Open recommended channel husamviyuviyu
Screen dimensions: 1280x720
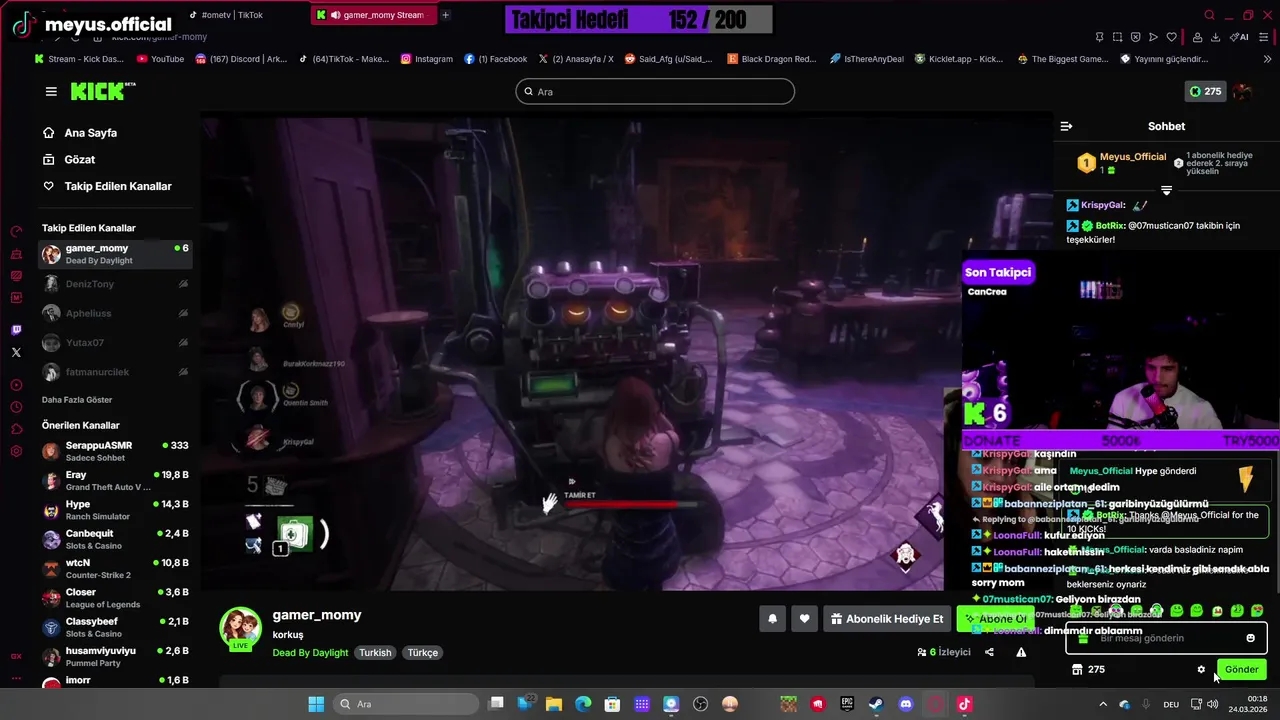click(x=115, y=656)
